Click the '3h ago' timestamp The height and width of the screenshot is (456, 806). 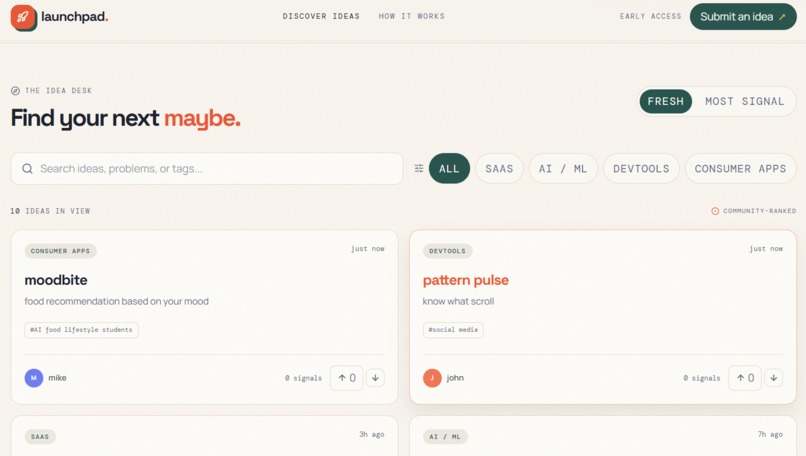click(x=372, y=434)
